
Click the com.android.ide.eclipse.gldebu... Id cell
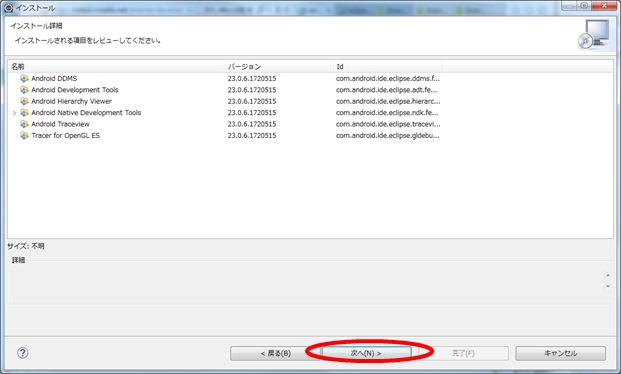(x=388, y=135)
